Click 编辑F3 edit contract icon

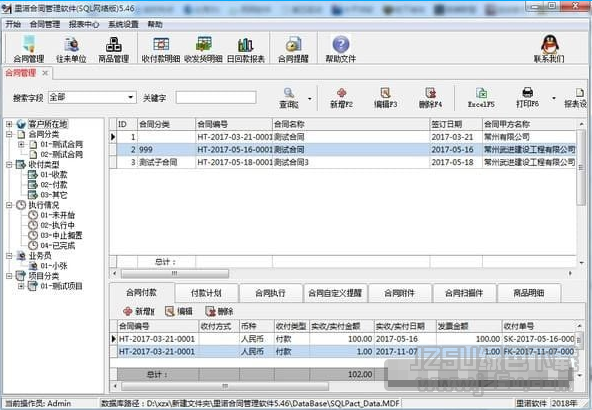coord(385,98)
